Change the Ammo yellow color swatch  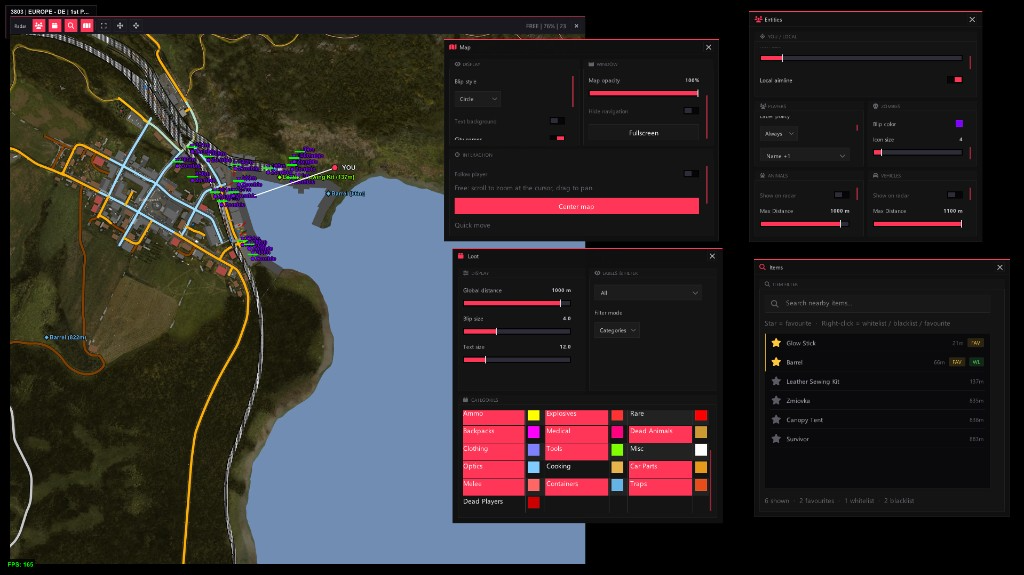coord(534,416)
